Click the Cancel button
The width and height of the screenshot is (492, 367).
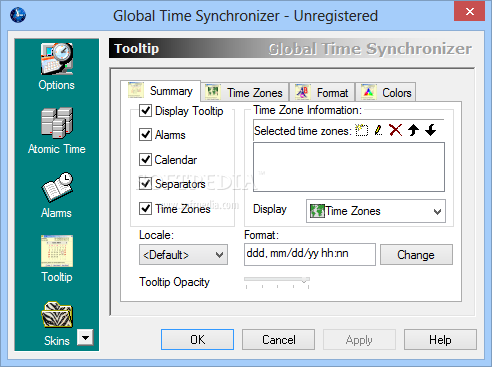tap(278, 340)
